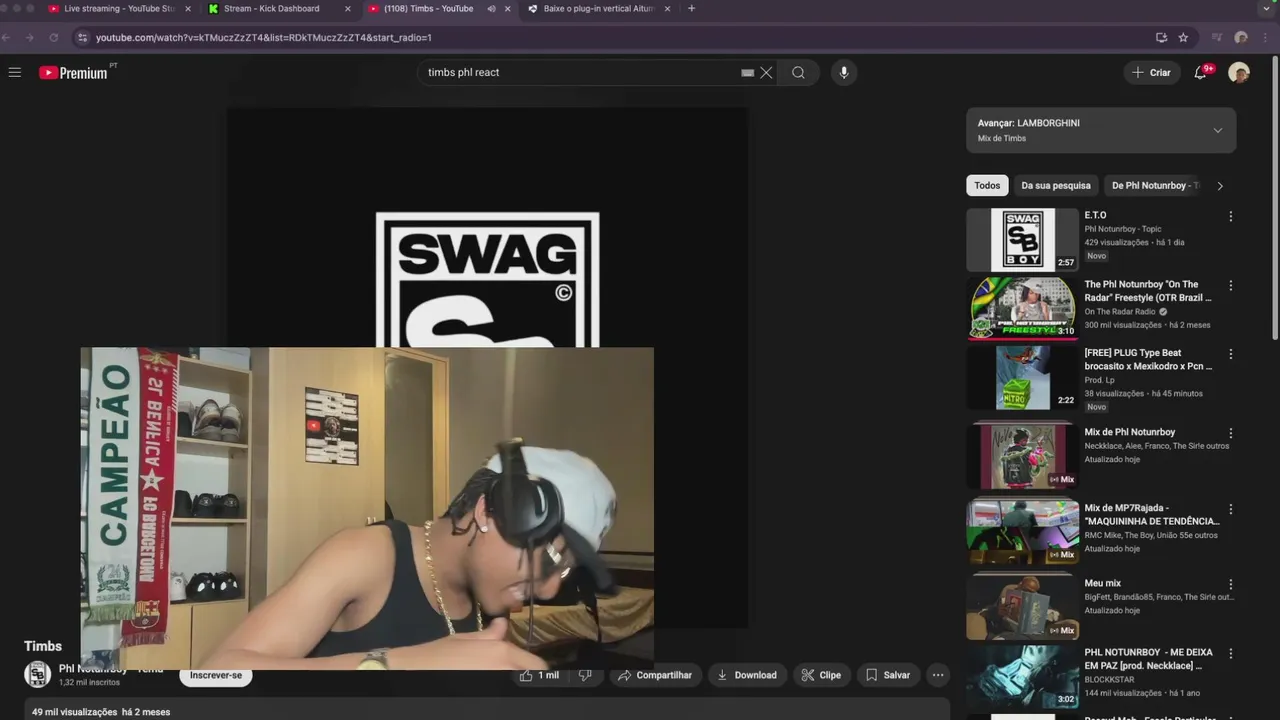
Task: Start voice search with microphone
Action: coord(844,72)
